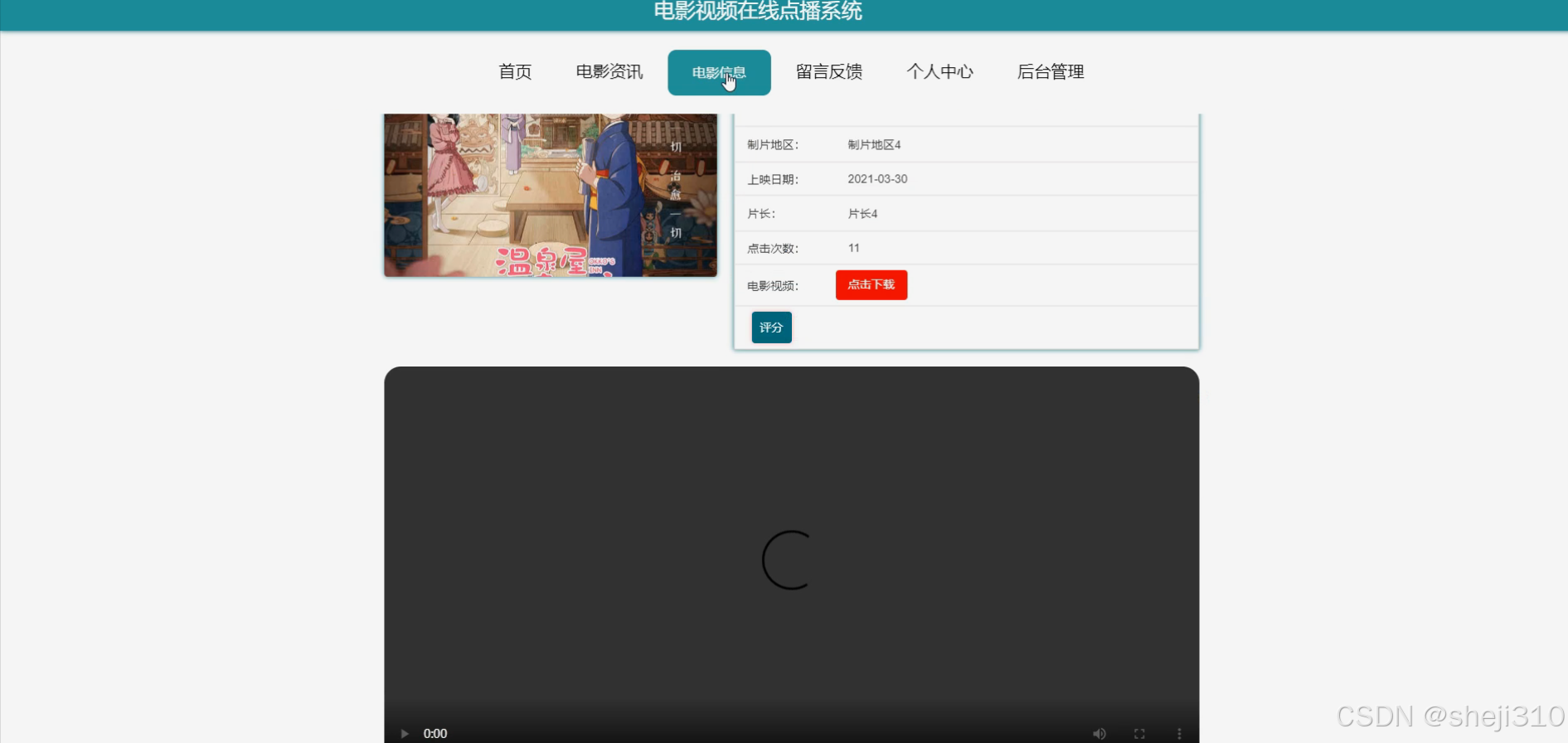Screen dimensions: 1568x743
Task: Click the movie poster image
Action: click(x=551, y=195)
